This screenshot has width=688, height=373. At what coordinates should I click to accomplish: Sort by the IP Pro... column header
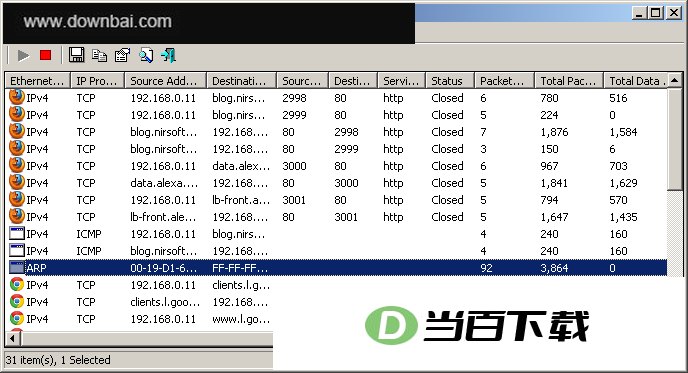pos(97,81)
